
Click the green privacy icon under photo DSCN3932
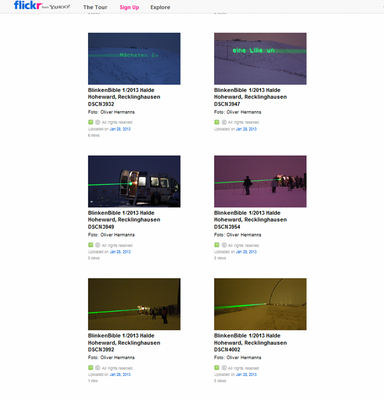pos(91,122)
